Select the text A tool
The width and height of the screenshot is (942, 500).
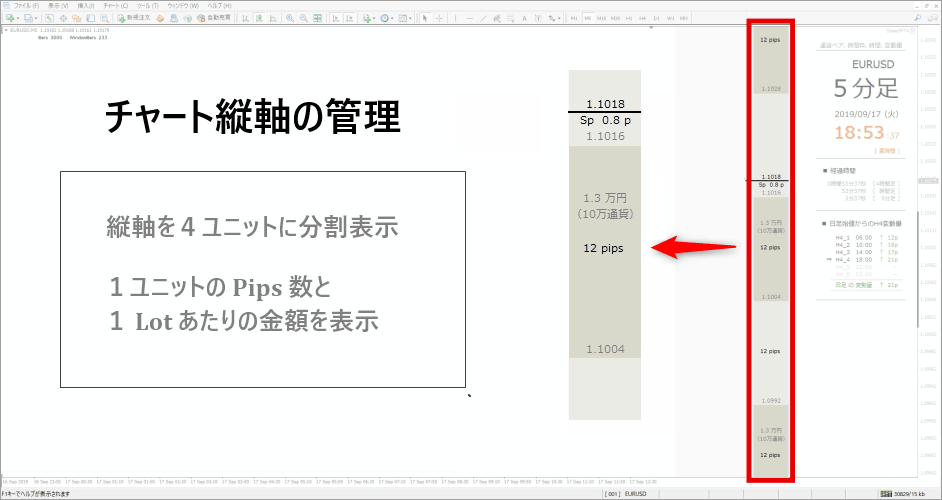tap(524, 18)
